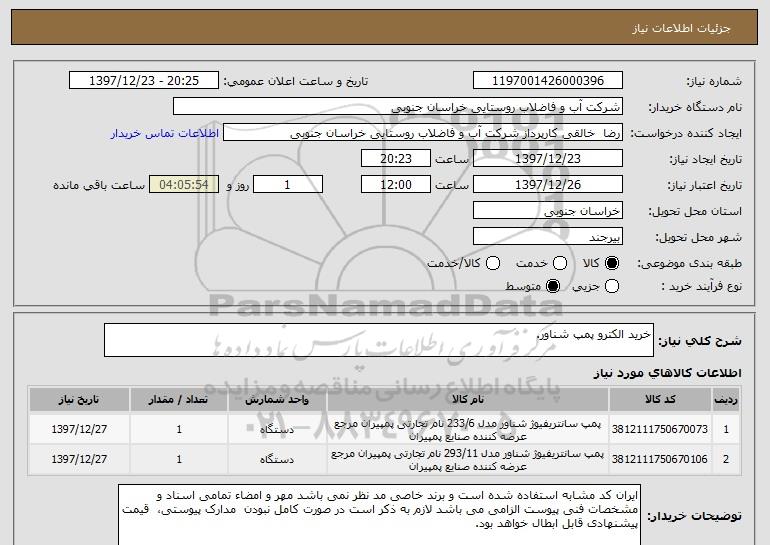
Task: Click the remaining time counter 04:05:54
Action: (x=184, y=185)
